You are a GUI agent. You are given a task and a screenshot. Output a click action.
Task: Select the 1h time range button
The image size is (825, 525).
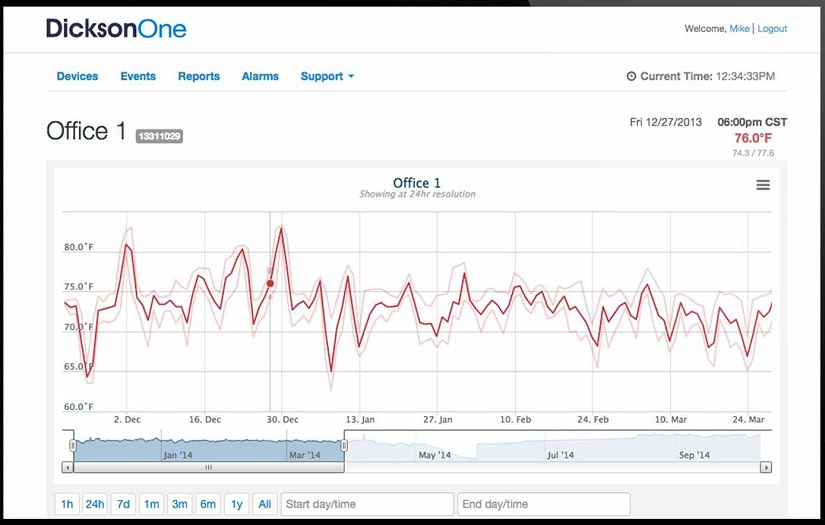tap(67, 504)
